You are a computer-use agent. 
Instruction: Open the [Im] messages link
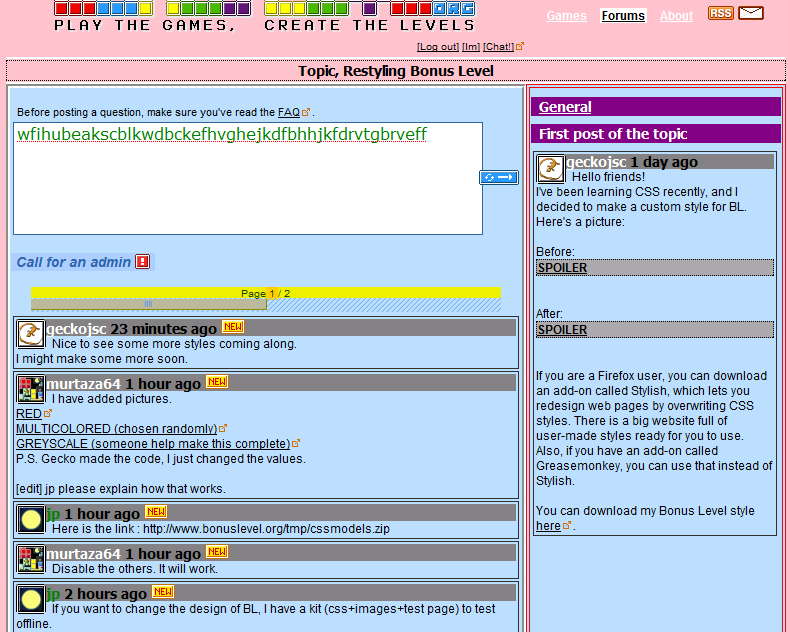[471, 47]
